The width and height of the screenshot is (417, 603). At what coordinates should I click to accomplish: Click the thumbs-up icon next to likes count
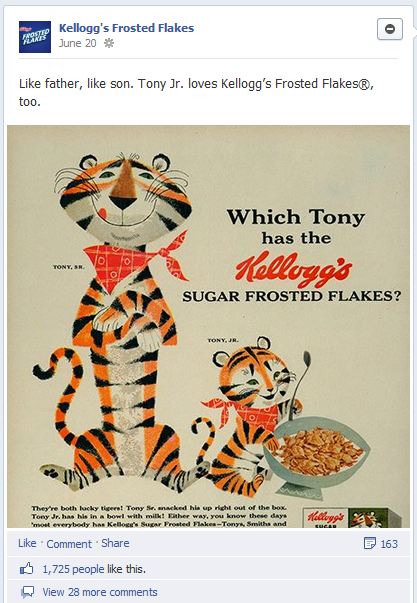pos(27,569)
